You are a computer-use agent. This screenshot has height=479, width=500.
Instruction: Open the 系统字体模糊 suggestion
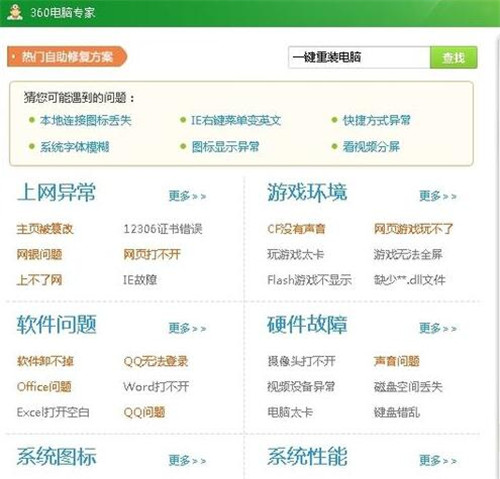[75, 147]
